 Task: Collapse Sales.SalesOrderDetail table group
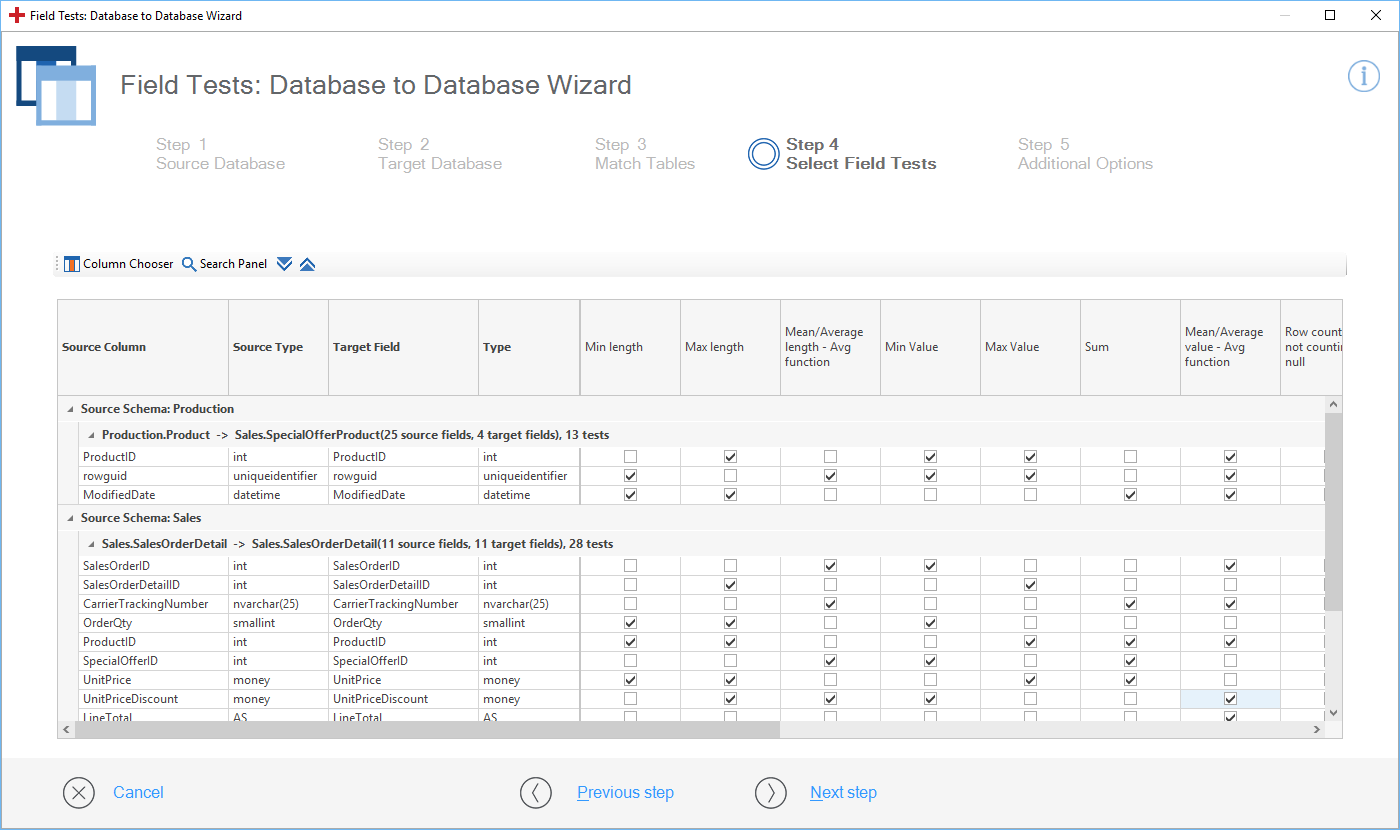[x=91, y=544]
